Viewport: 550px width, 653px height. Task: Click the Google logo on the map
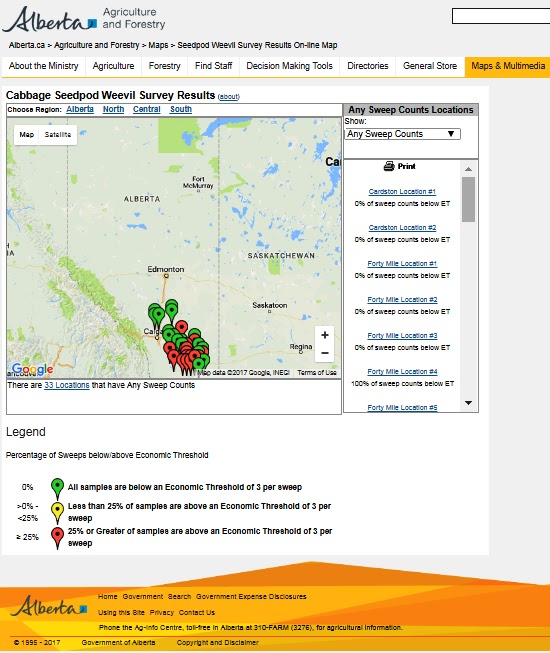tap(32, 369)
